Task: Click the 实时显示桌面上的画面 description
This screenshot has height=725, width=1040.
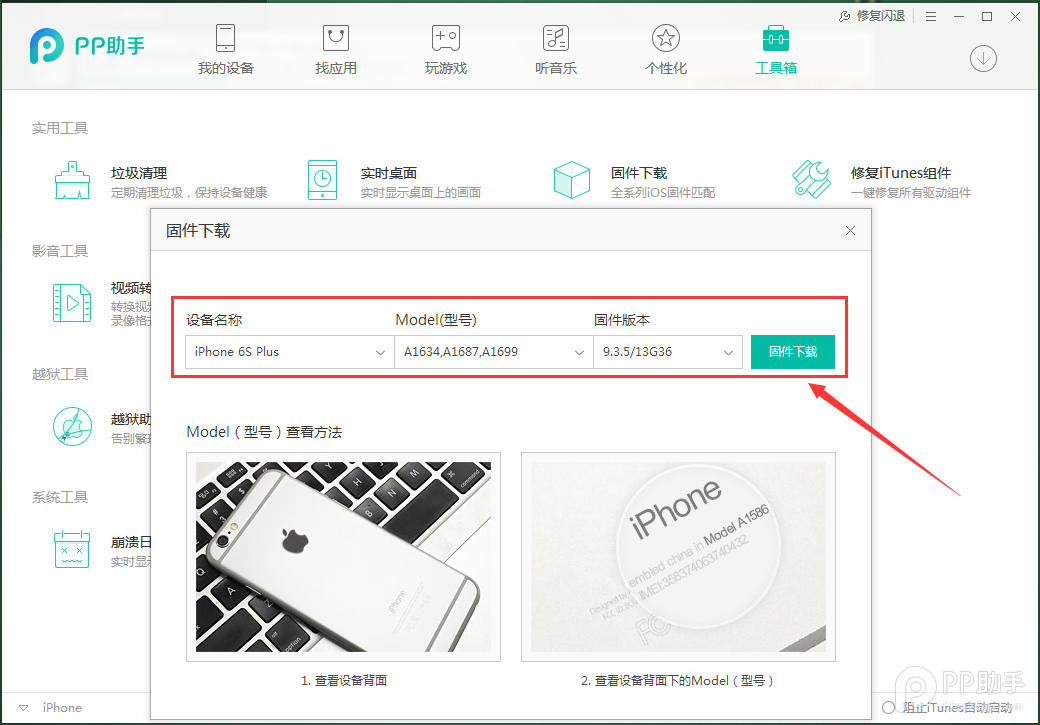Action: (421, 192)
